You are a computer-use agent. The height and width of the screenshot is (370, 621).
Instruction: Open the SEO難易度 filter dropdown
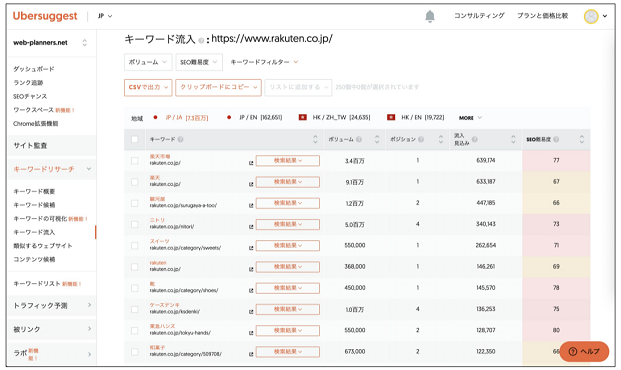click(198, 62)
